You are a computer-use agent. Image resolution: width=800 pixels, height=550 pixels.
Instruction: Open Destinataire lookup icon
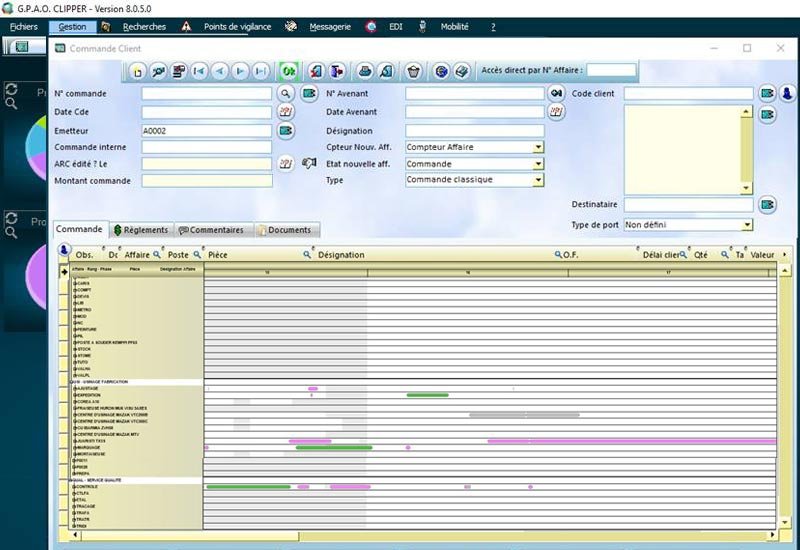767,205
